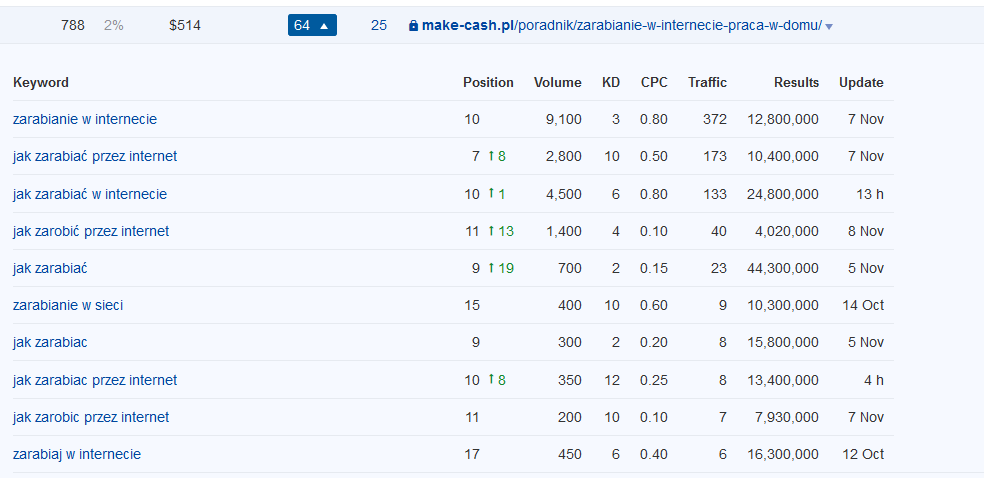This screenshot has height=478, width=984.
Task: Expand the dropdown arrow after the URL
Action: tap(829, 27)
